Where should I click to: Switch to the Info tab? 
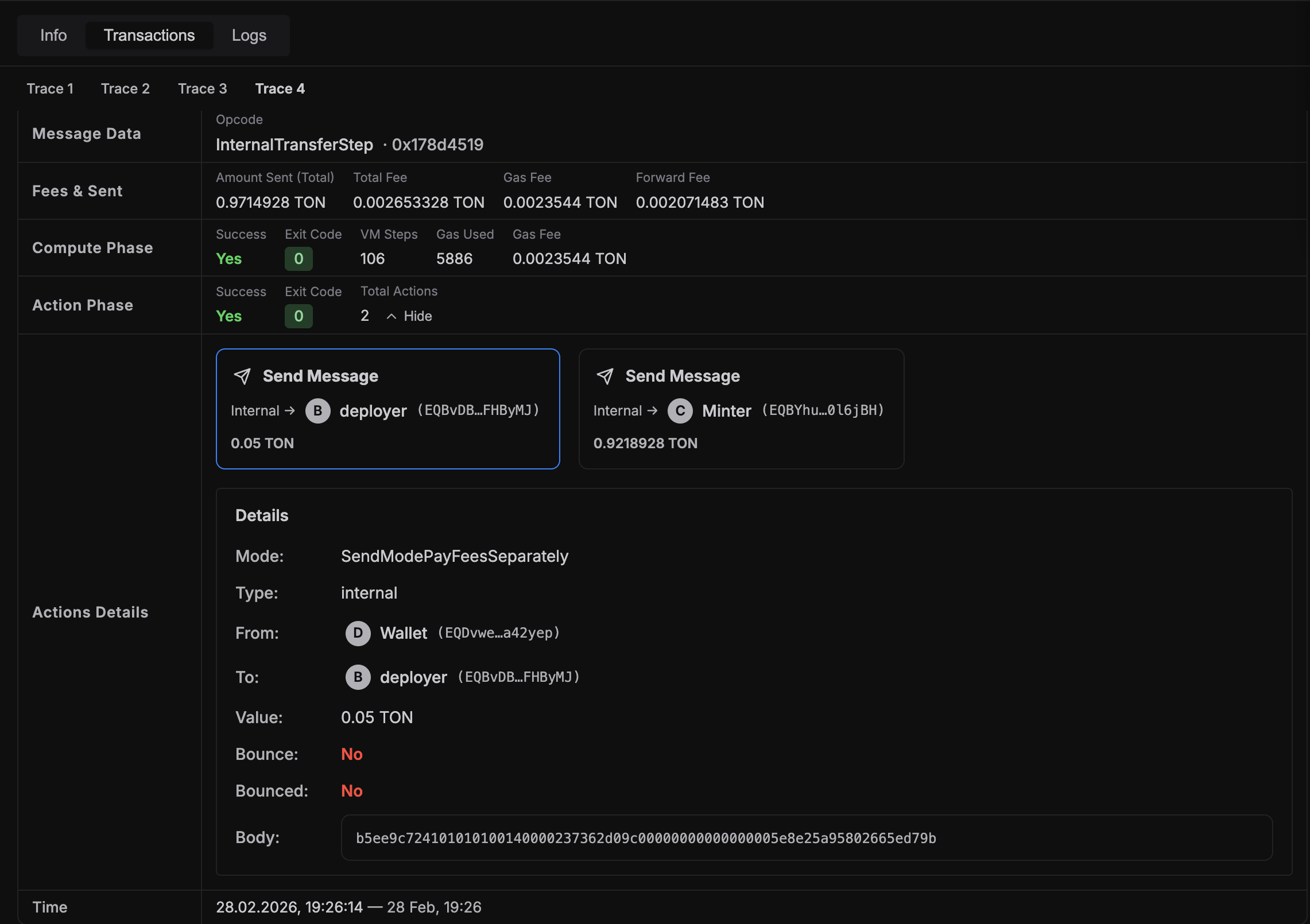coord(53,35)
